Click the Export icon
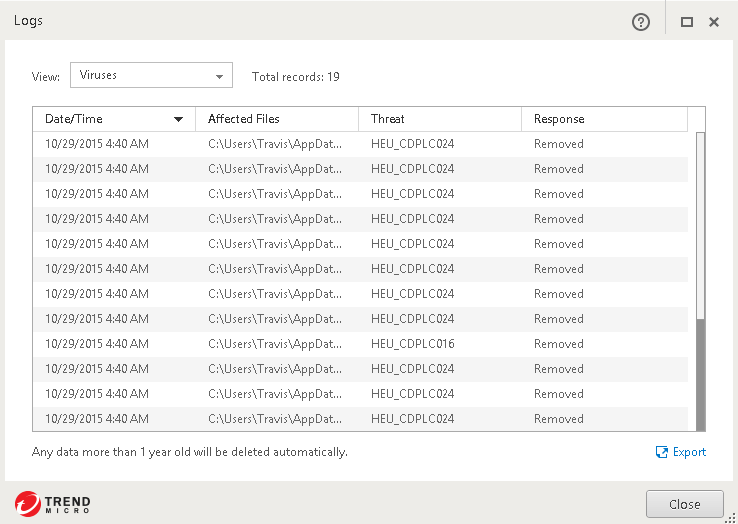The width and height of the screenshot is (738, 524). click(661, 452)
